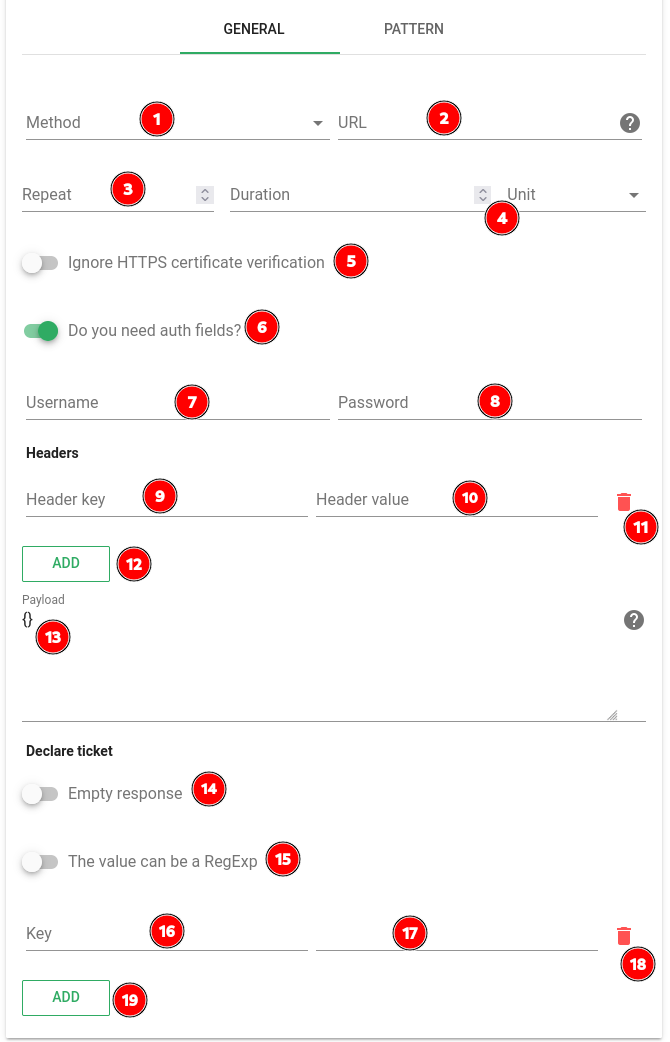The image size is (670, 1042).
Task: Focus the Username input field
Action: tap(177, 403)
